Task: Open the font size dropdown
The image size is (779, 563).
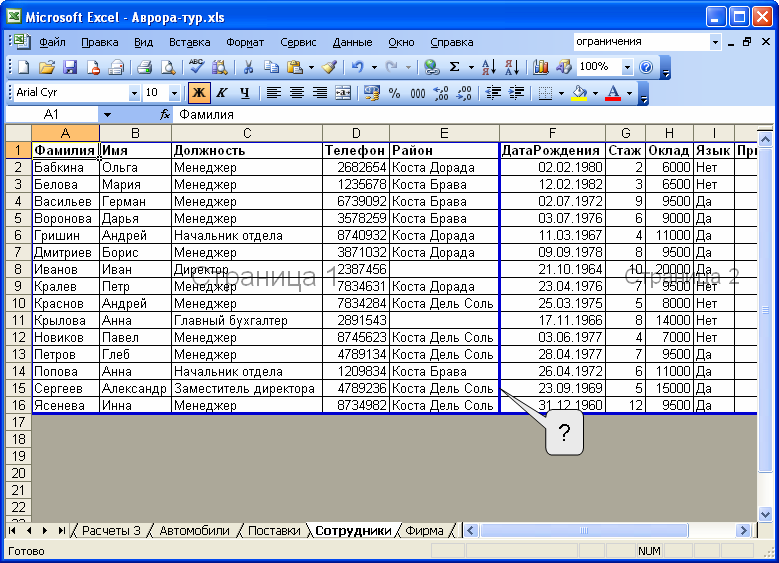Action: pyautogui.click(x=174, y=93)
